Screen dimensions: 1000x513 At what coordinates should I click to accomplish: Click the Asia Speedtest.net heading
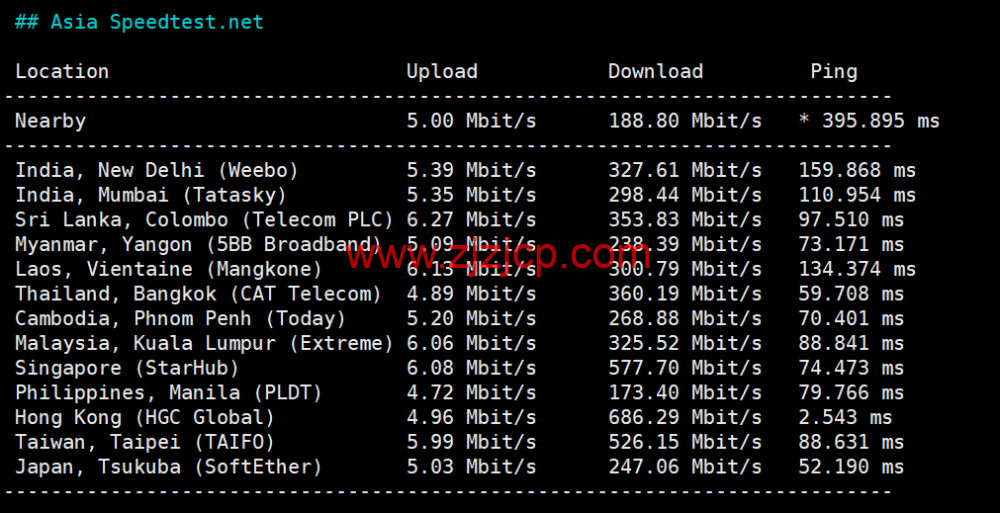point(139,21)
